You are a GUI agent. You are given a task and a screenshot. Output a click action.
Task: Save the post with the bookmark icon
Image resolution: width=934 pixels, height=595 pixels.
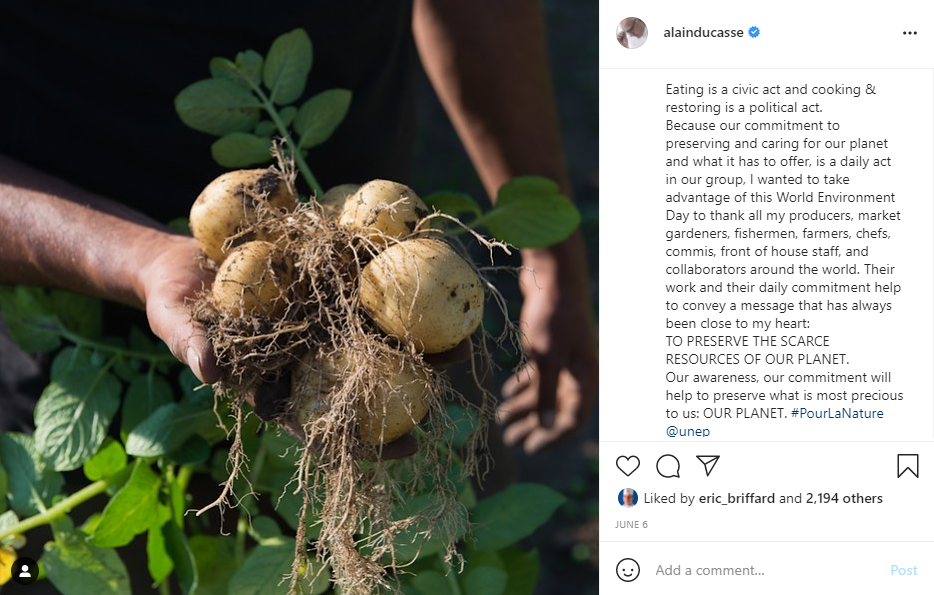[908, 466]
